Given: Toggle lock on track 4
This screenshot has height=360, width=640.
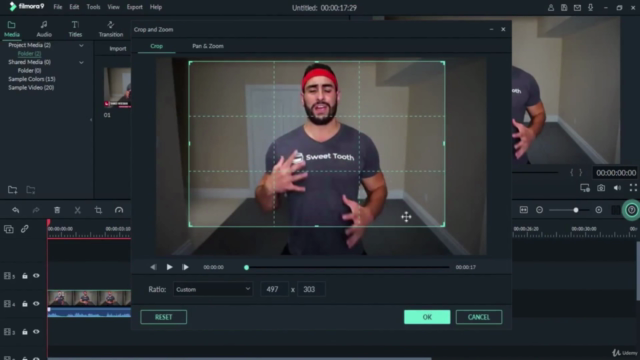Looking at the screenshot, I should [24, 304].
